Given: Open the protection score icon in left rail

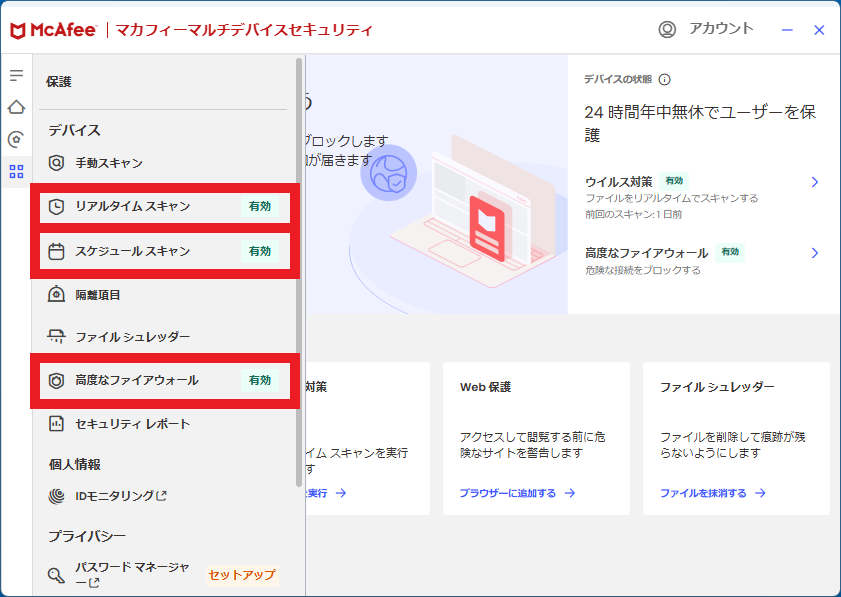Looking at the screenshot, I should tap(16, 139).
